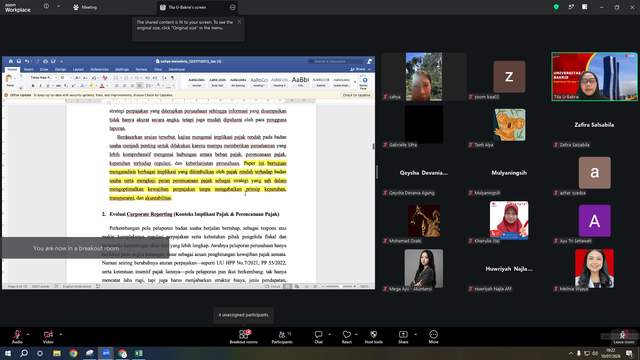Click Check for Updates button

coord(356,95)
